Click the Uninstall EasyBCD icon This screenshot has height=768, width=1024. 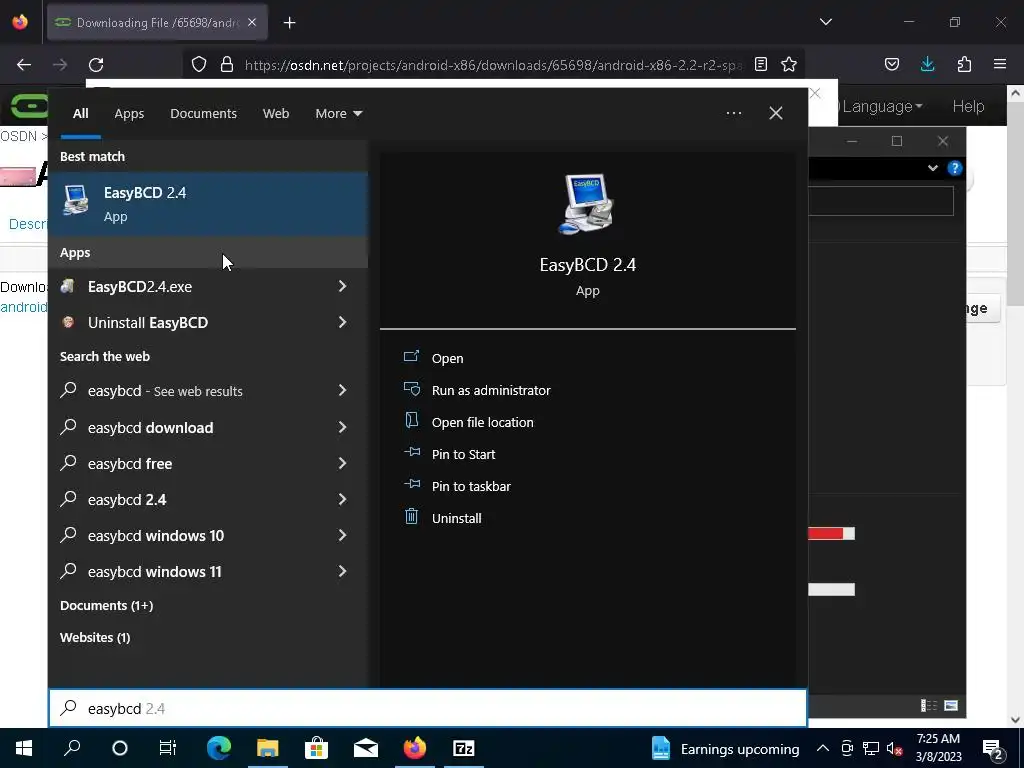[68, 322]
